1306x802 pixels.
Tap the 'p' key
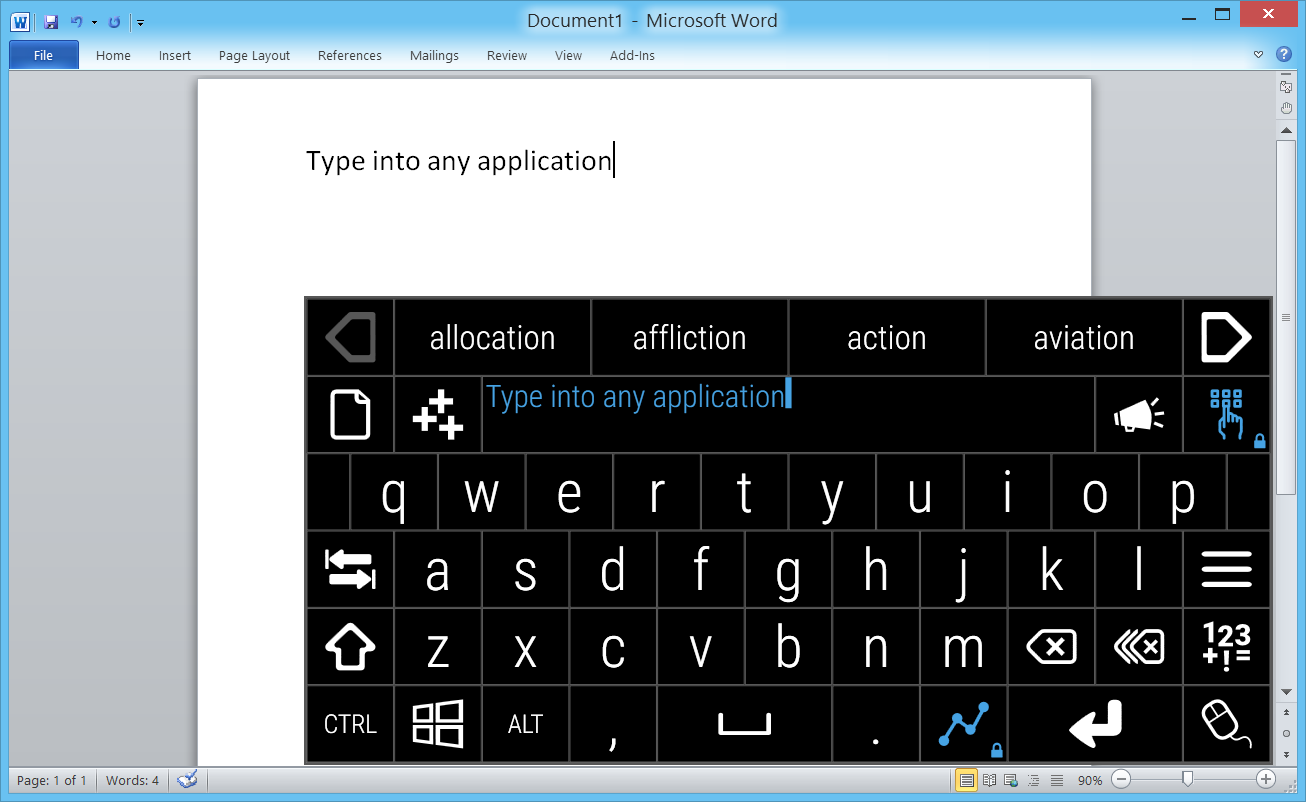pos(1182,492)
